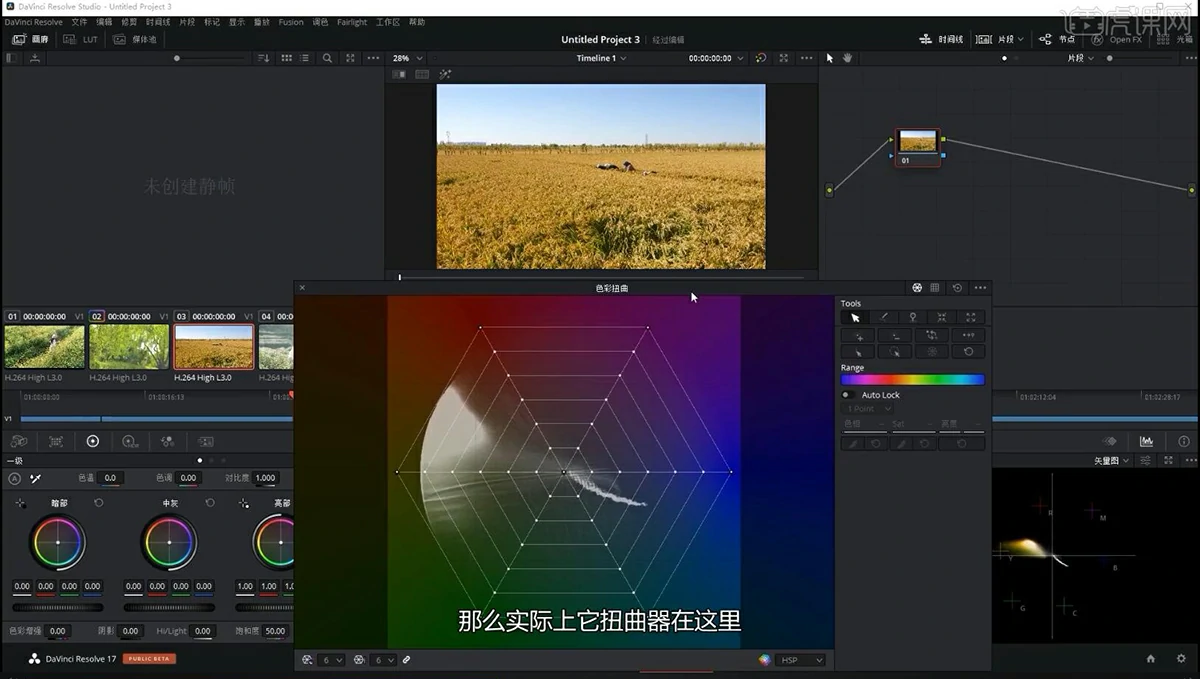This screenshot has width=1200, height=679.
Task: Click the convert/invert selection points tool
Action: click(931, 336)
